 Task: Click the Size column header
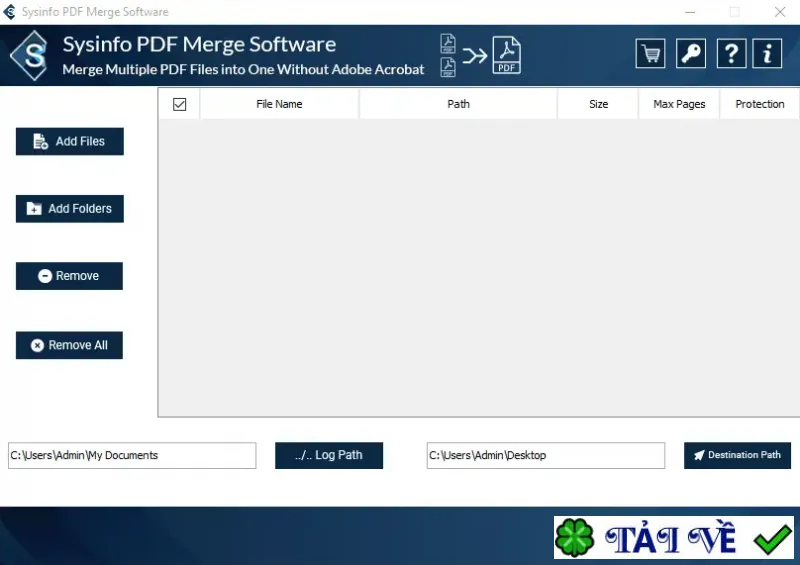point(598,104)
